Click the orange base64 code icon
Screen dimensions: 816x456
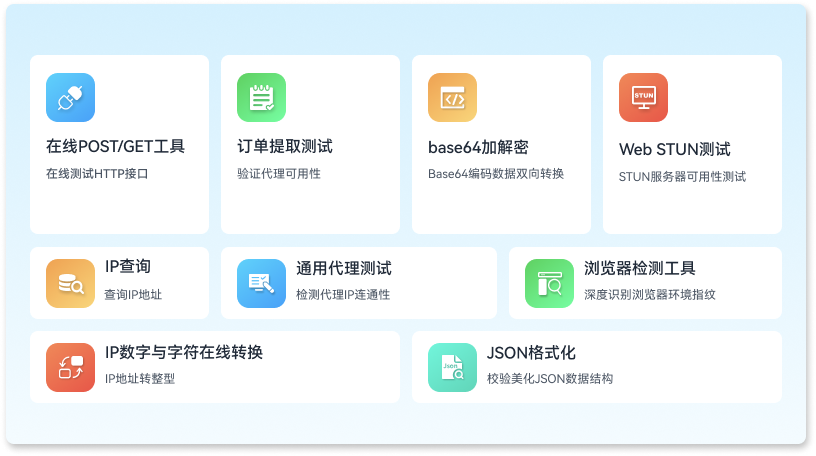tap(452, 98)
